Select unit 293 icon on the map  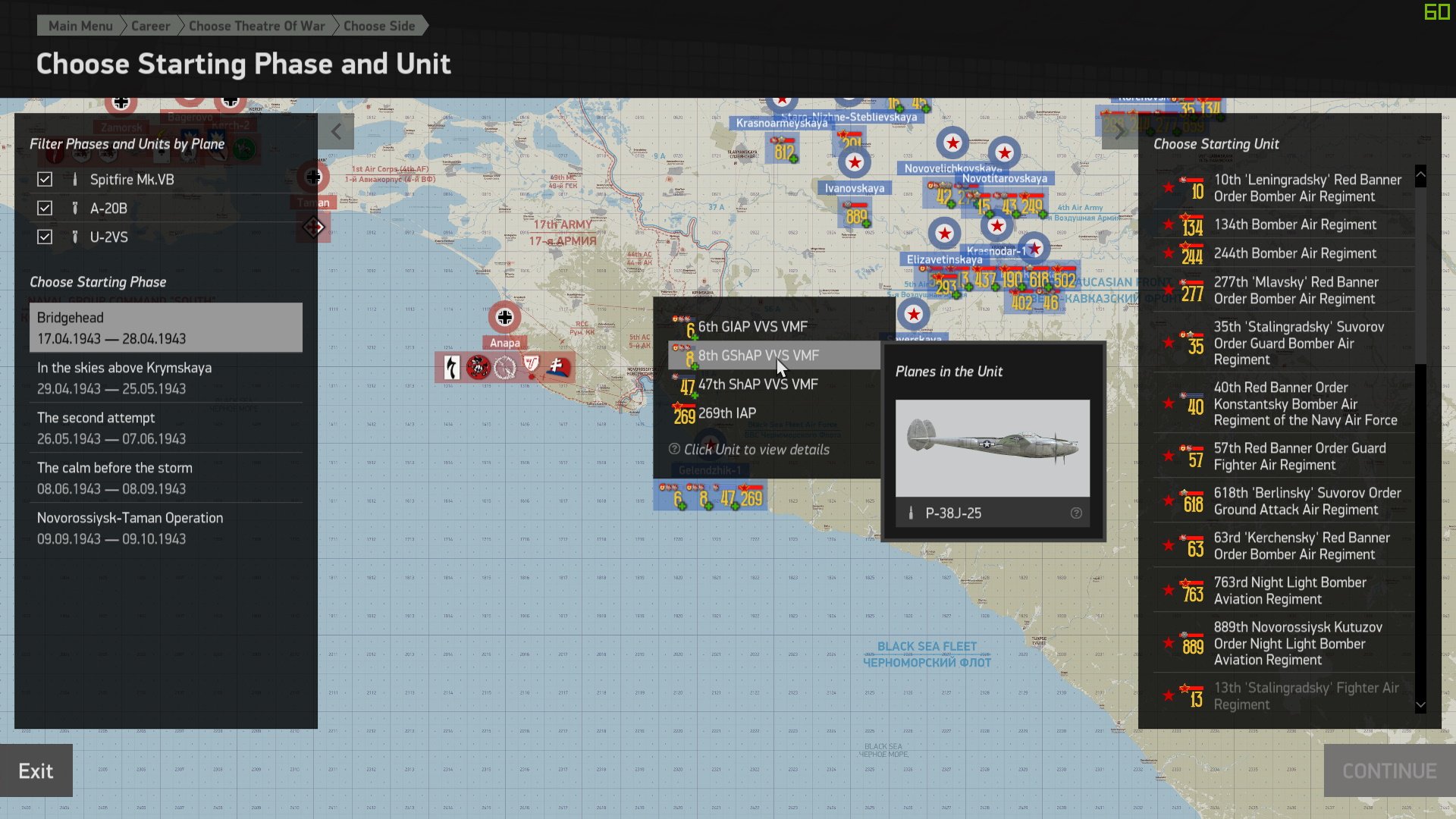click(945, 285)
